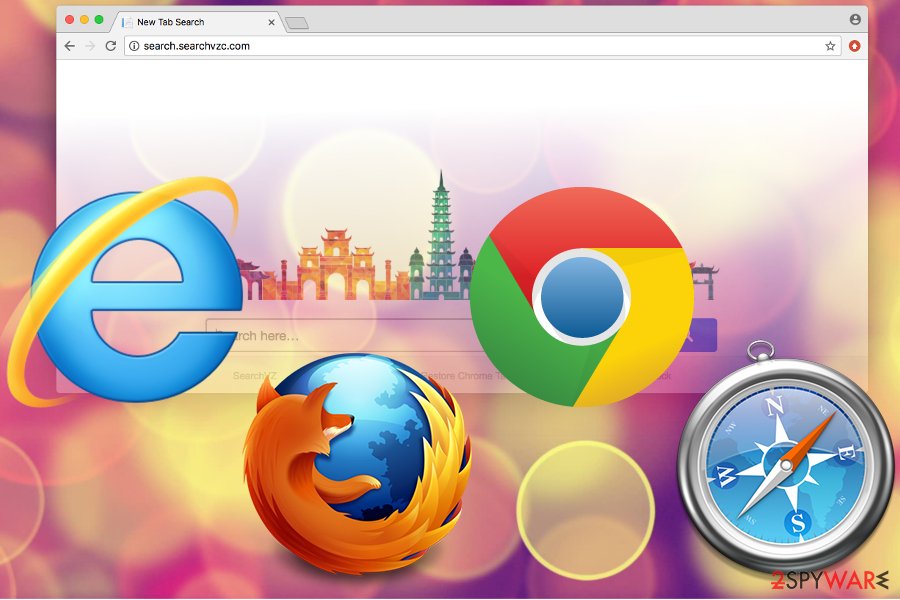View site information icon in address bar
Viewport: 900px width, 600px height.
coord(134,46)
